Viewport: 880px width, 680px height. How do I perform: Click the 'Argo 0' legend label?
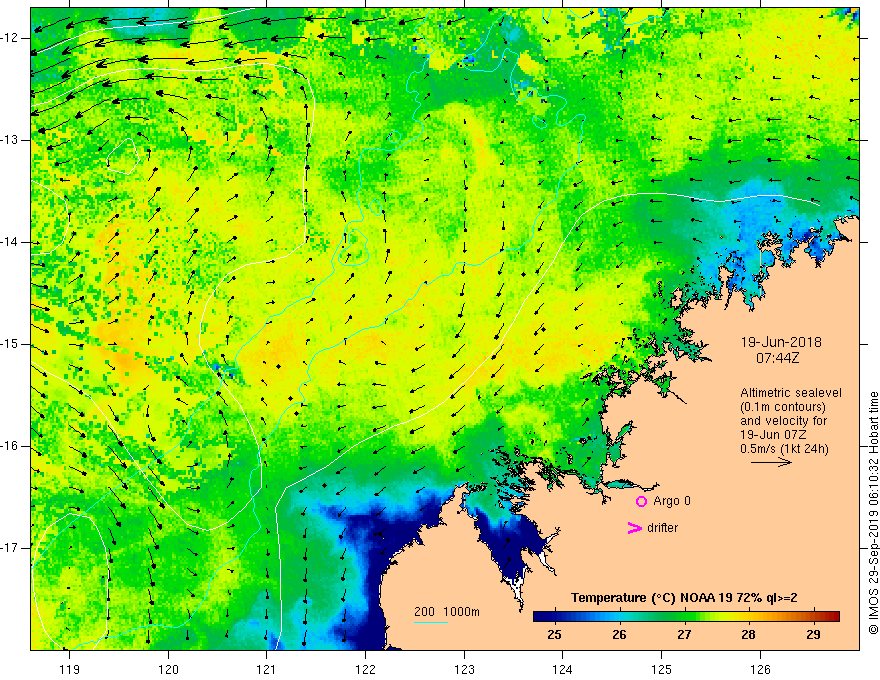pos(672,501)
